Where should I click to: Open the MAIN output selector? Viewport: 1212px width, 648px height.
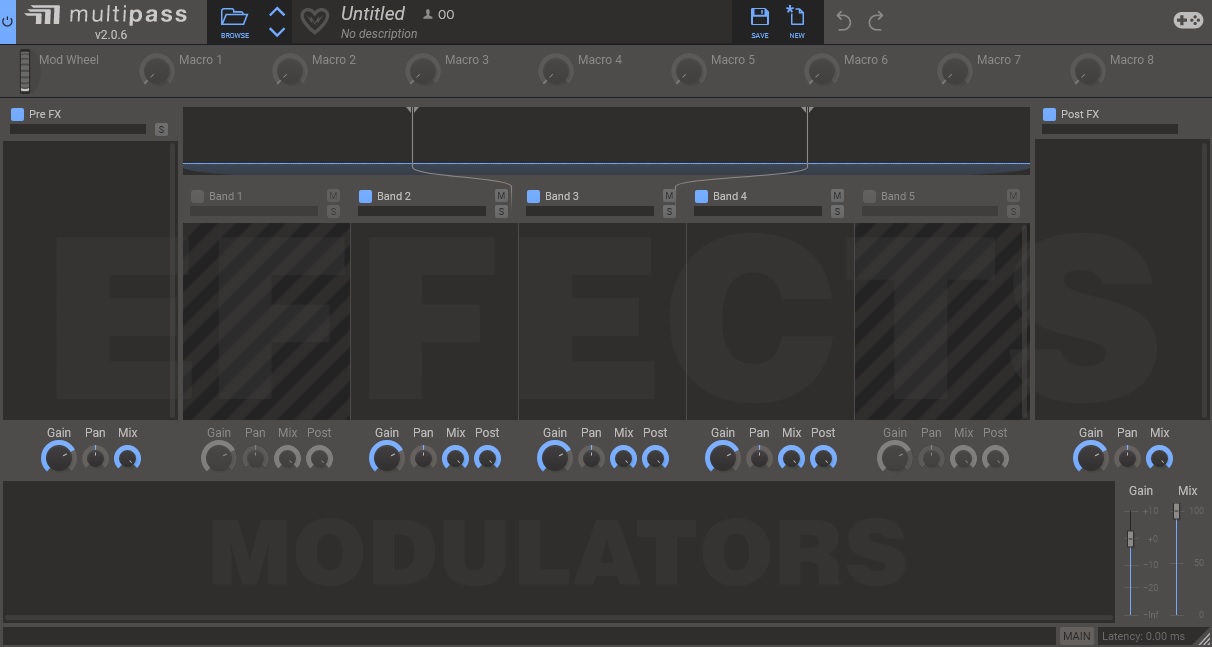point(1076,635)
